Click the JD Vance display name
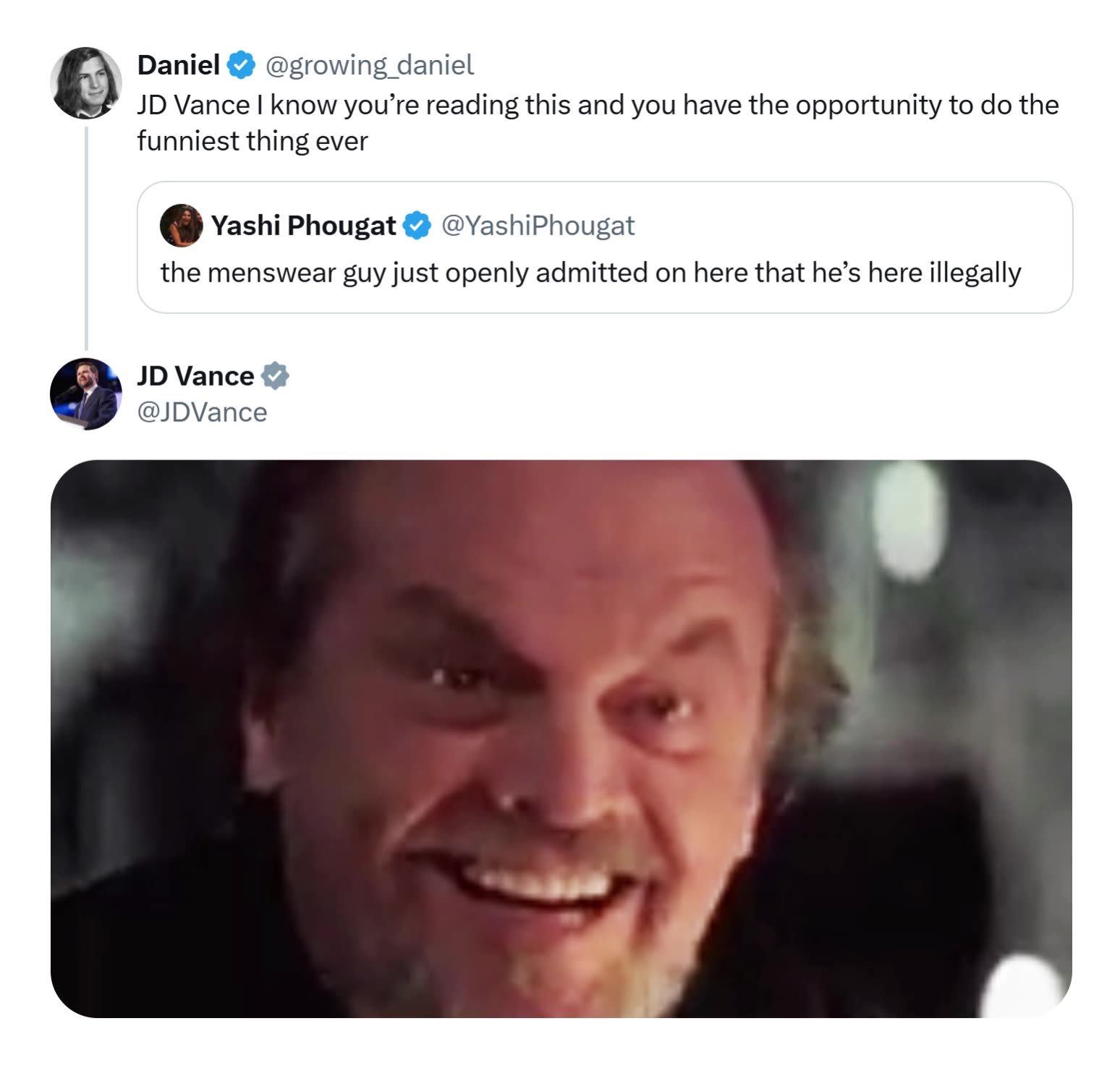This screenshot has height=1068, width=1120. (195, 376)
